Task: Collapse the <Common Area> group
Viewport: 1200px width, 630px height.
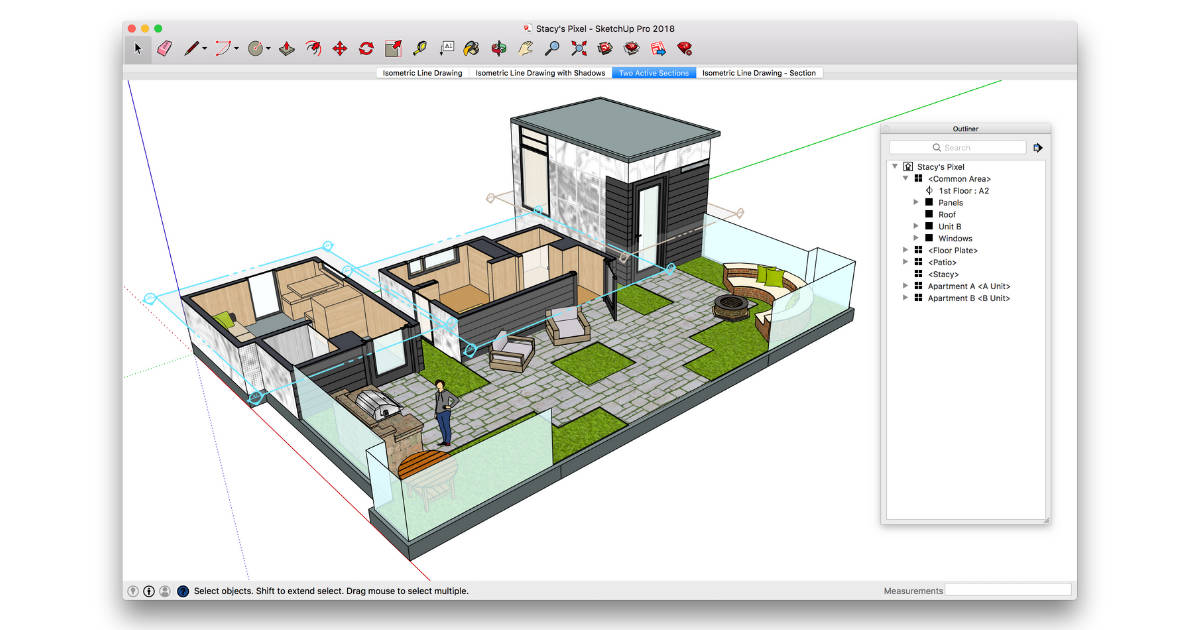Action: click(905, 179)
